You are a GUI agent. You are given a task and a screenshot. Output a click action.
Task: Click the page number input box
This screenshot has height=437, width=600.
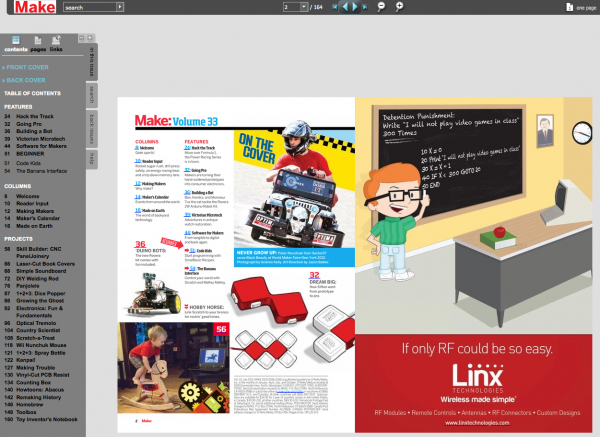[x=292, y=7]
